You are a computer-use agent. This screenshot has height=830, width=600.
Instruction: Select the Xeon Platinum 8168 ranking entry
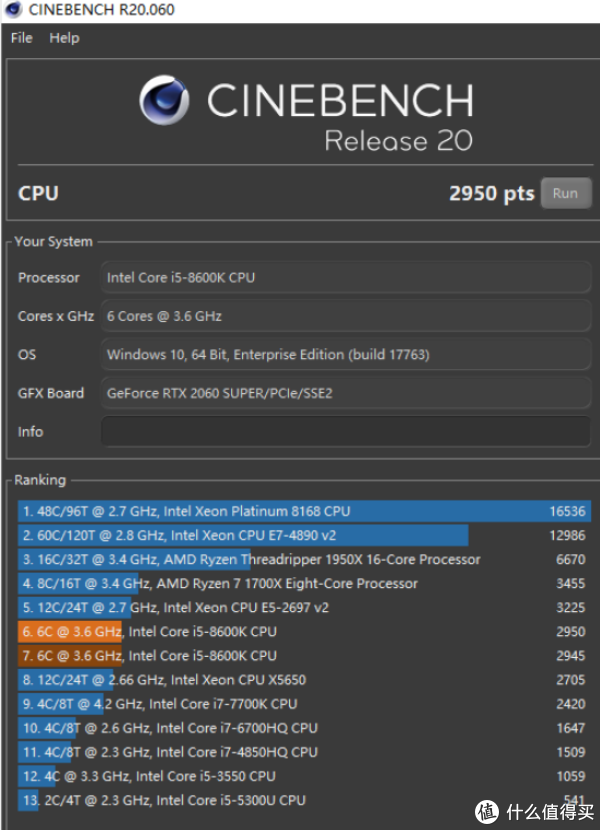305,511
